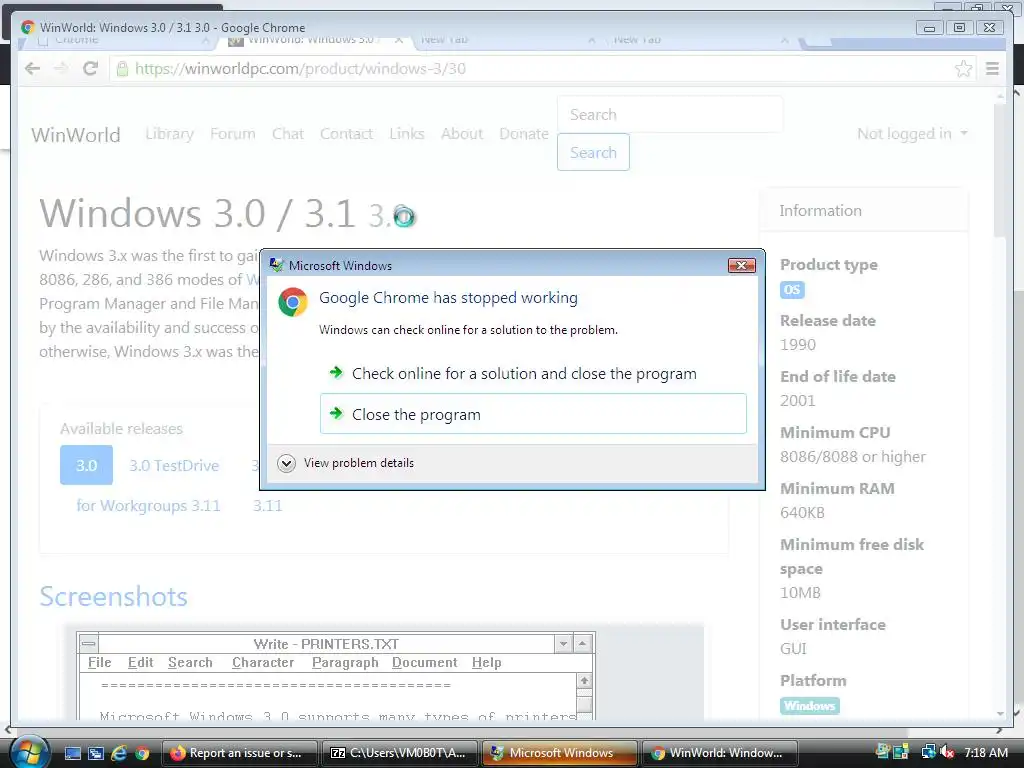Click the Write PRINTERS.TXT screenshot
Screen dimensions: 1024x768
(336, 676)
